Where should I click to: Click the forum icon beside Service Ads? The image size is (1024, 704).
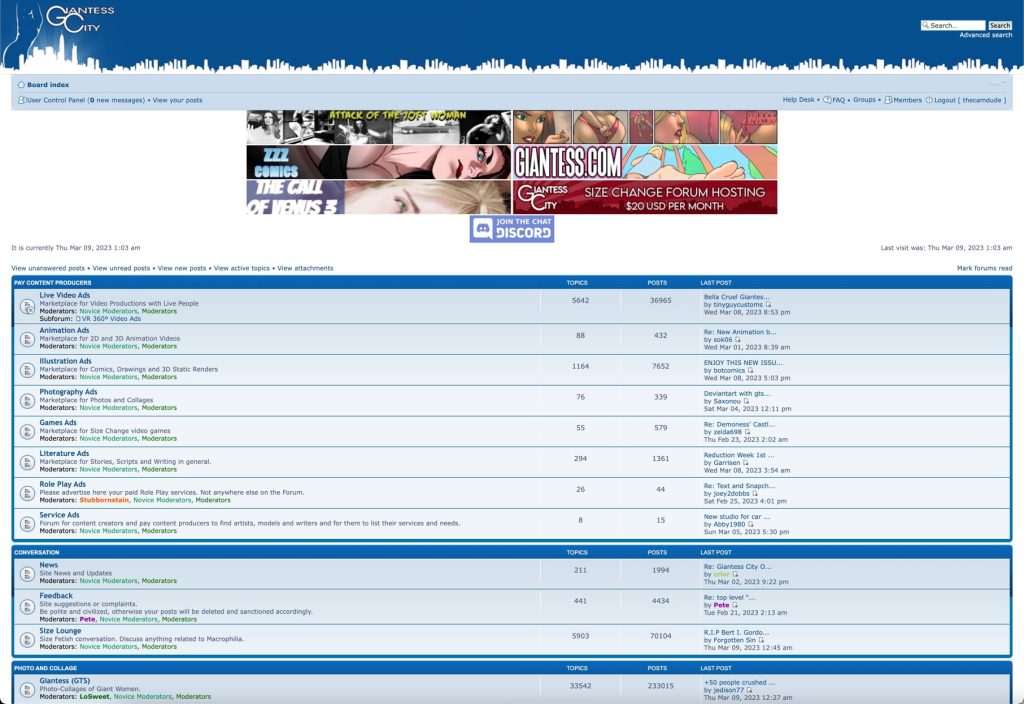pyautogui.click(x=27, y=523)
